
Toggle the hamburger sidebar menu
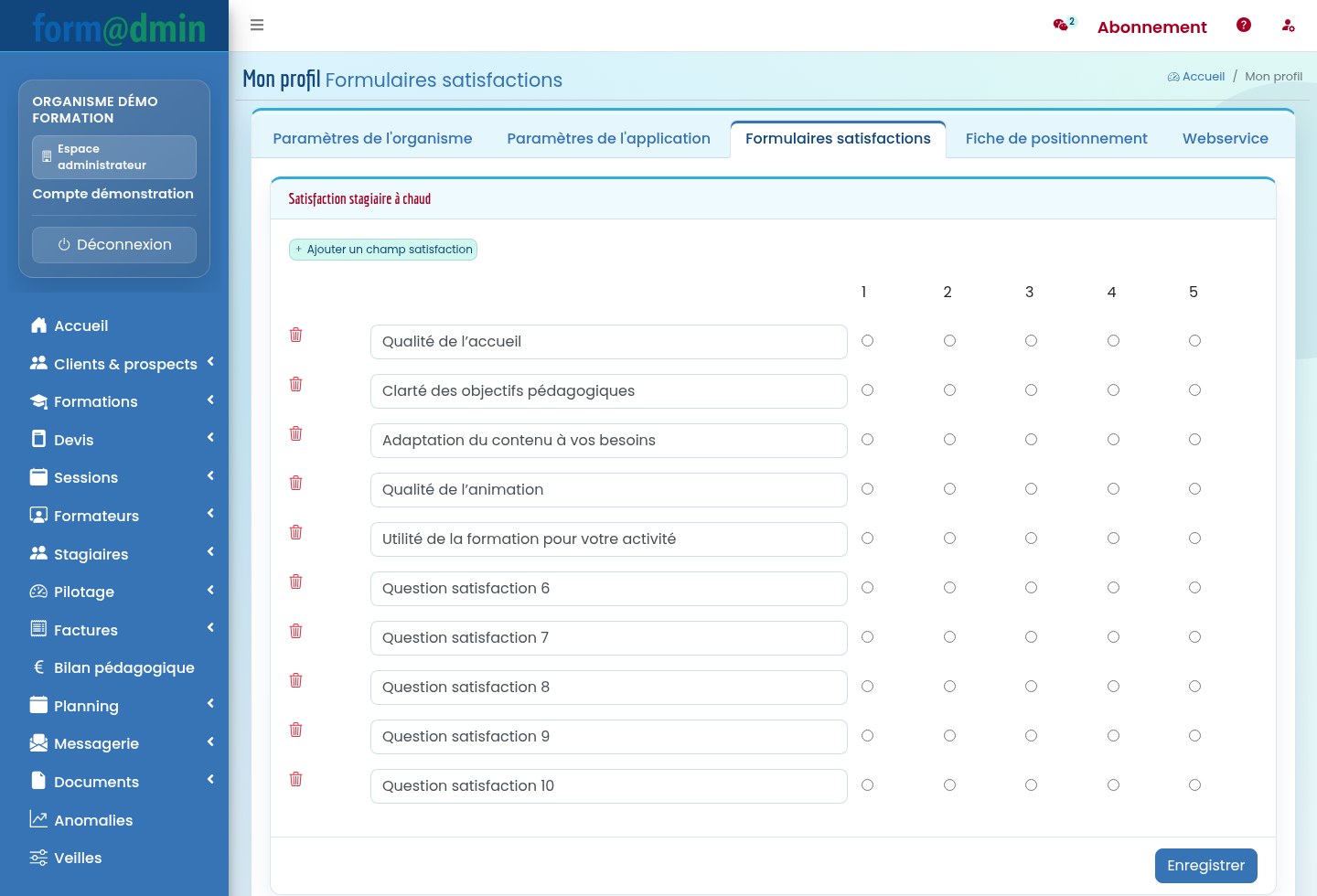257,26
